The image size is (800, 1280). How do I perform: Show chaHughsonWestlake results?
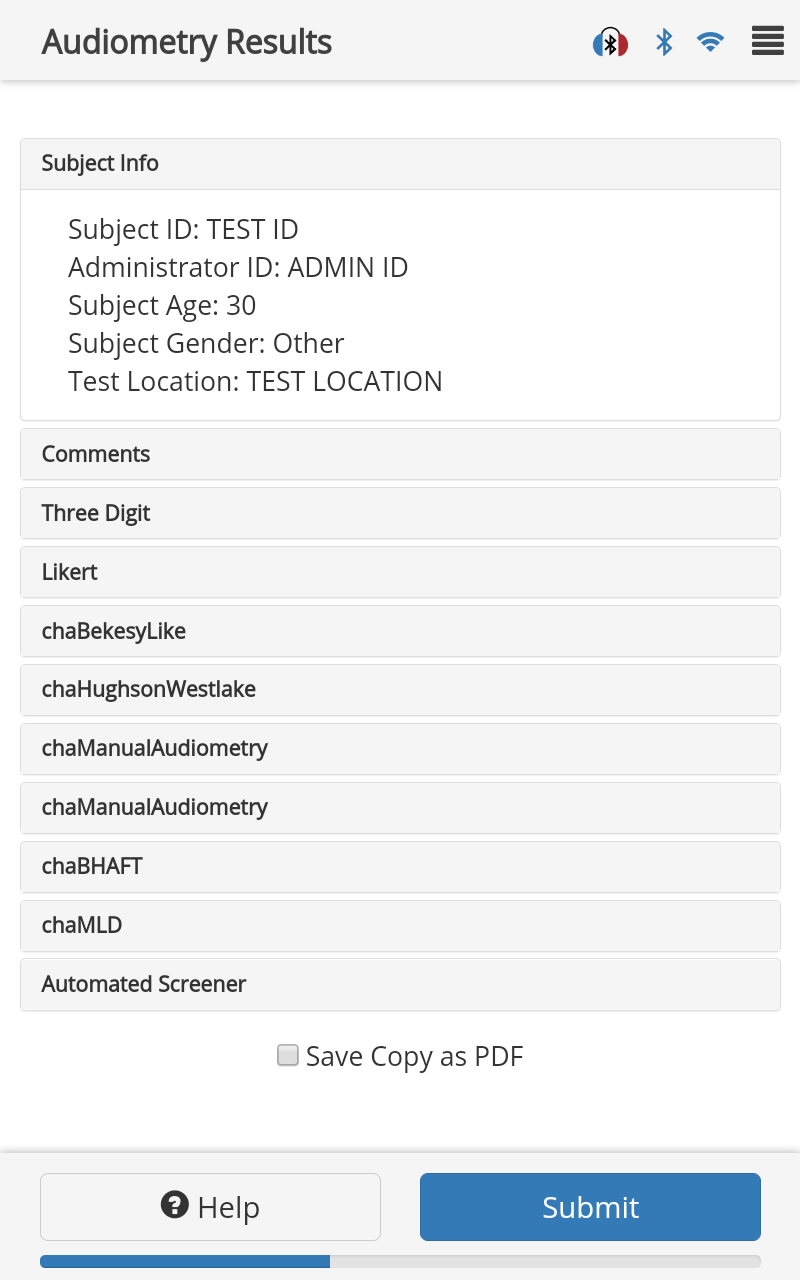tap(400, 690)
